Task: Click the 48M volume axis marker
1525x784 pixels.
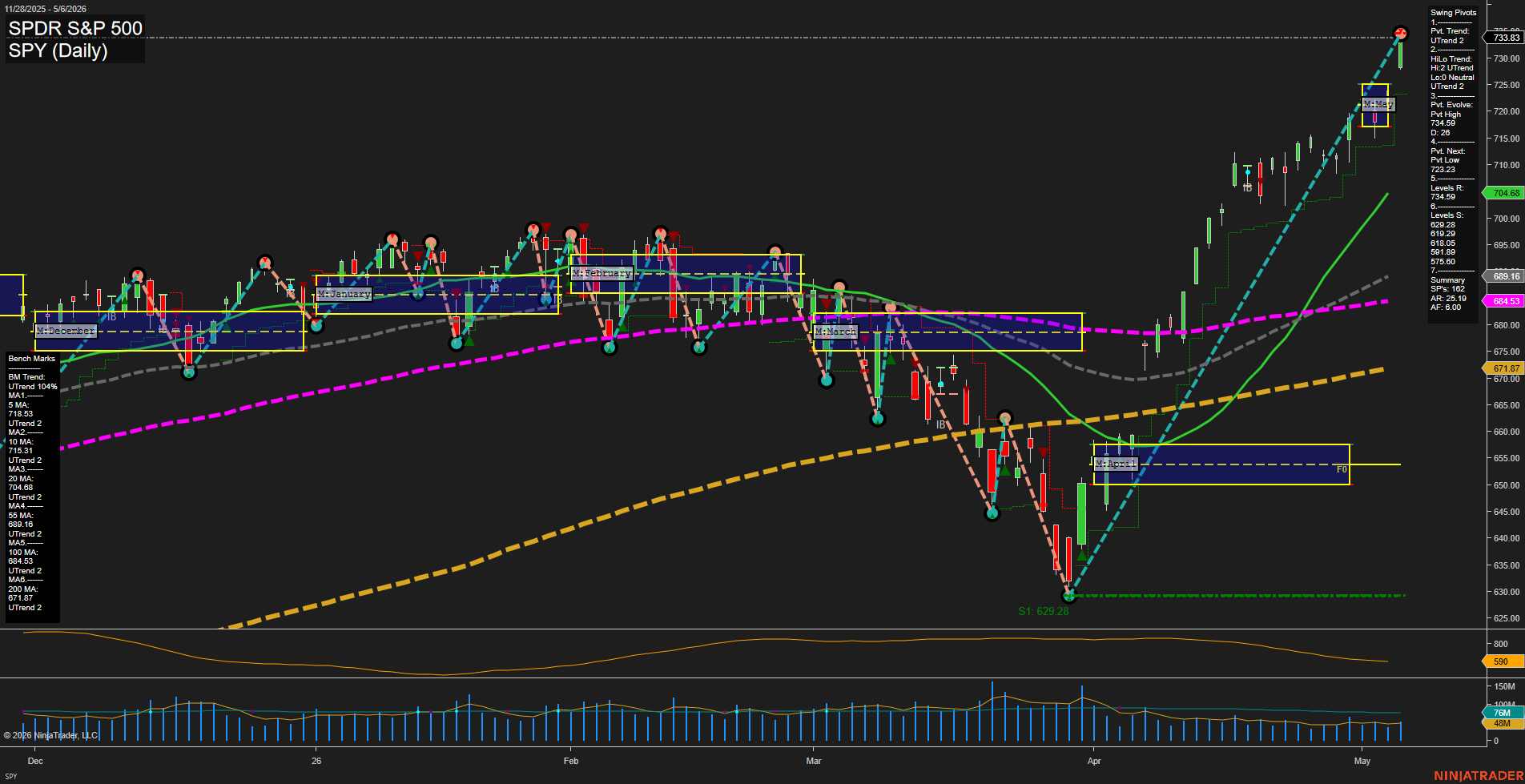Action: (1503, 723)
